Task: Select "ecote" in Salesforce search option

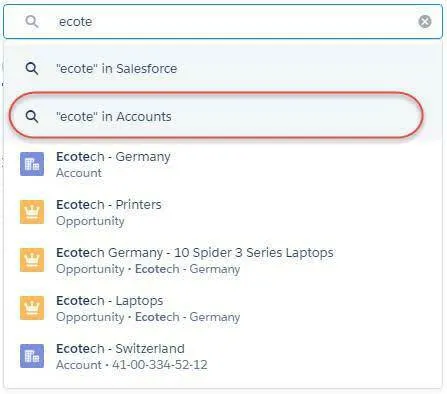Action: (223, 69)
